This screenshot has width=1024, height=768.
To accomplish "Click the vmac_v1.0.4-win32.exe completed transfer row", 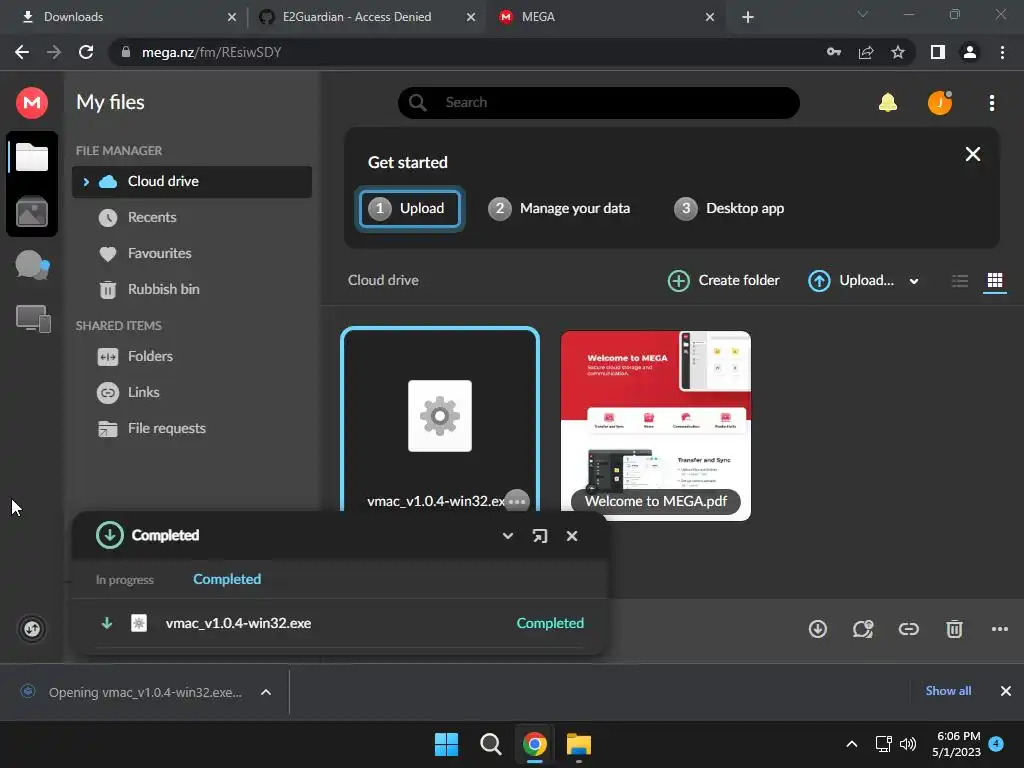I will point(340,623).
